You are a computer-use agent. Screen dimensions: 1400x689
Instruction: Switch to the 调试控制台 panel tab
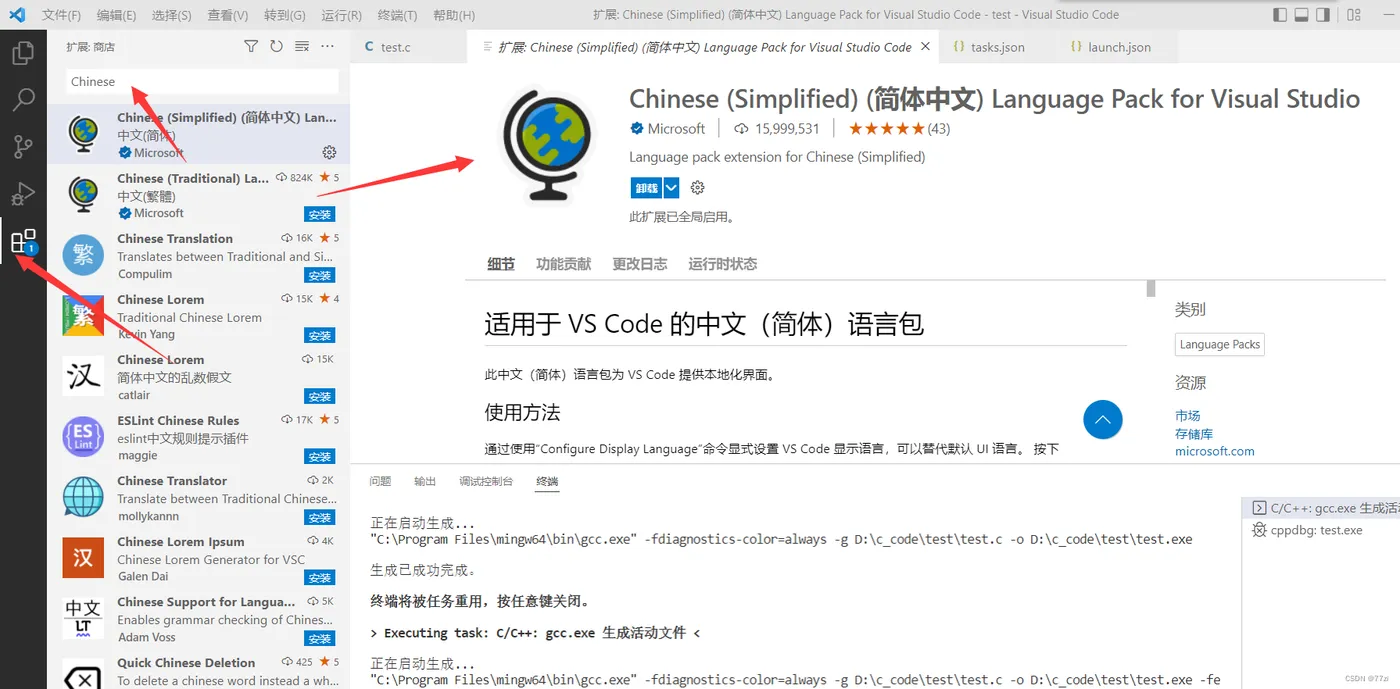[486, 481]
